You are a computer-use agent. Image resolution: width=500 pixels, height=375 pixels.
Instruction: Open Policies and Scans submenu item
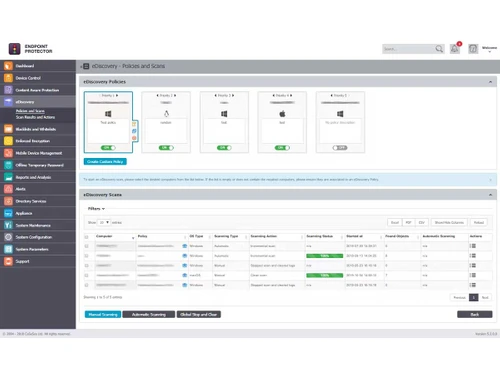(x=30, y=111)
